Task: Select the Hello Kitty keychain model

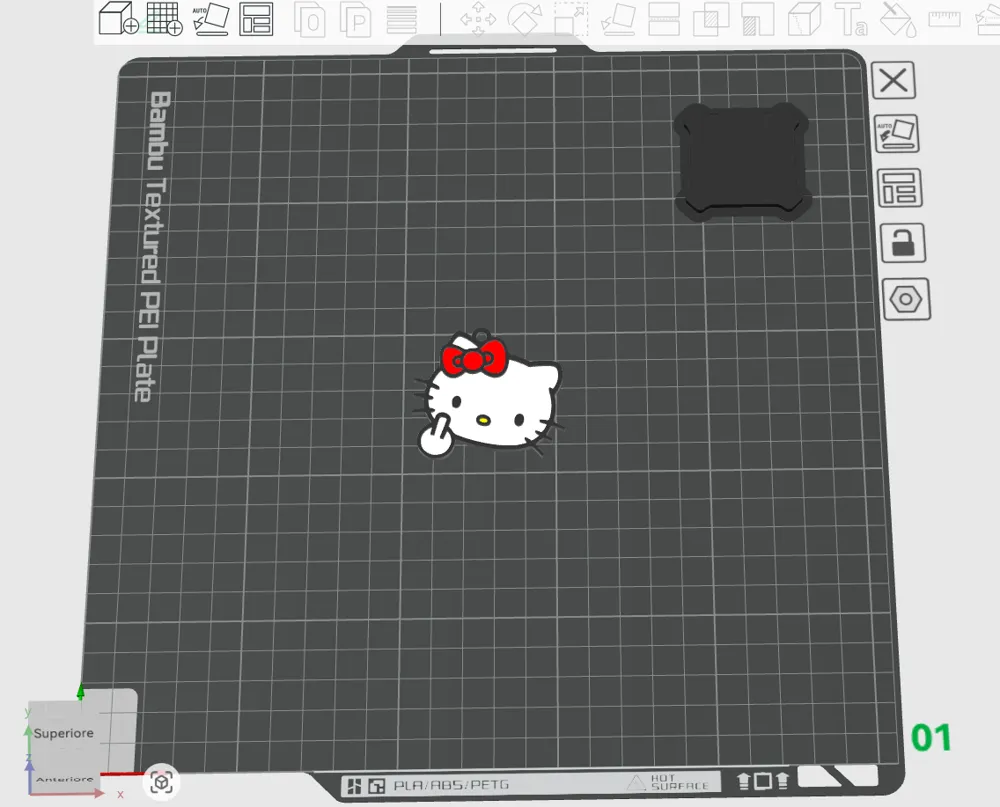Action: click(489, 394)
